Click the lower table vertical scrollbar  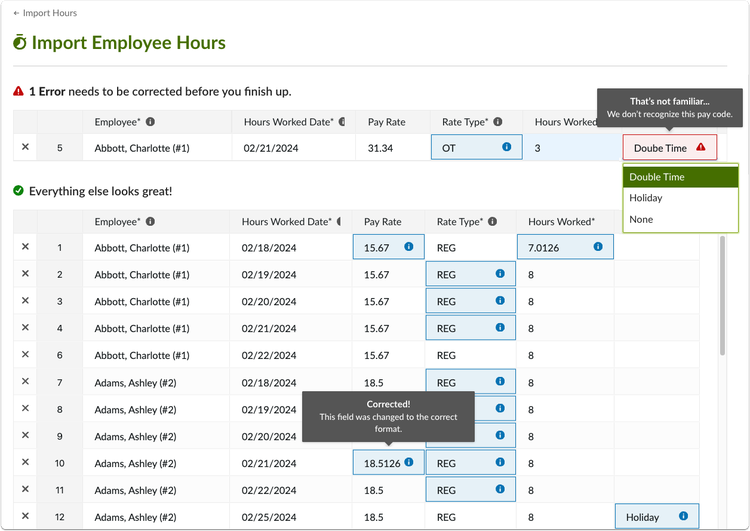722,296
